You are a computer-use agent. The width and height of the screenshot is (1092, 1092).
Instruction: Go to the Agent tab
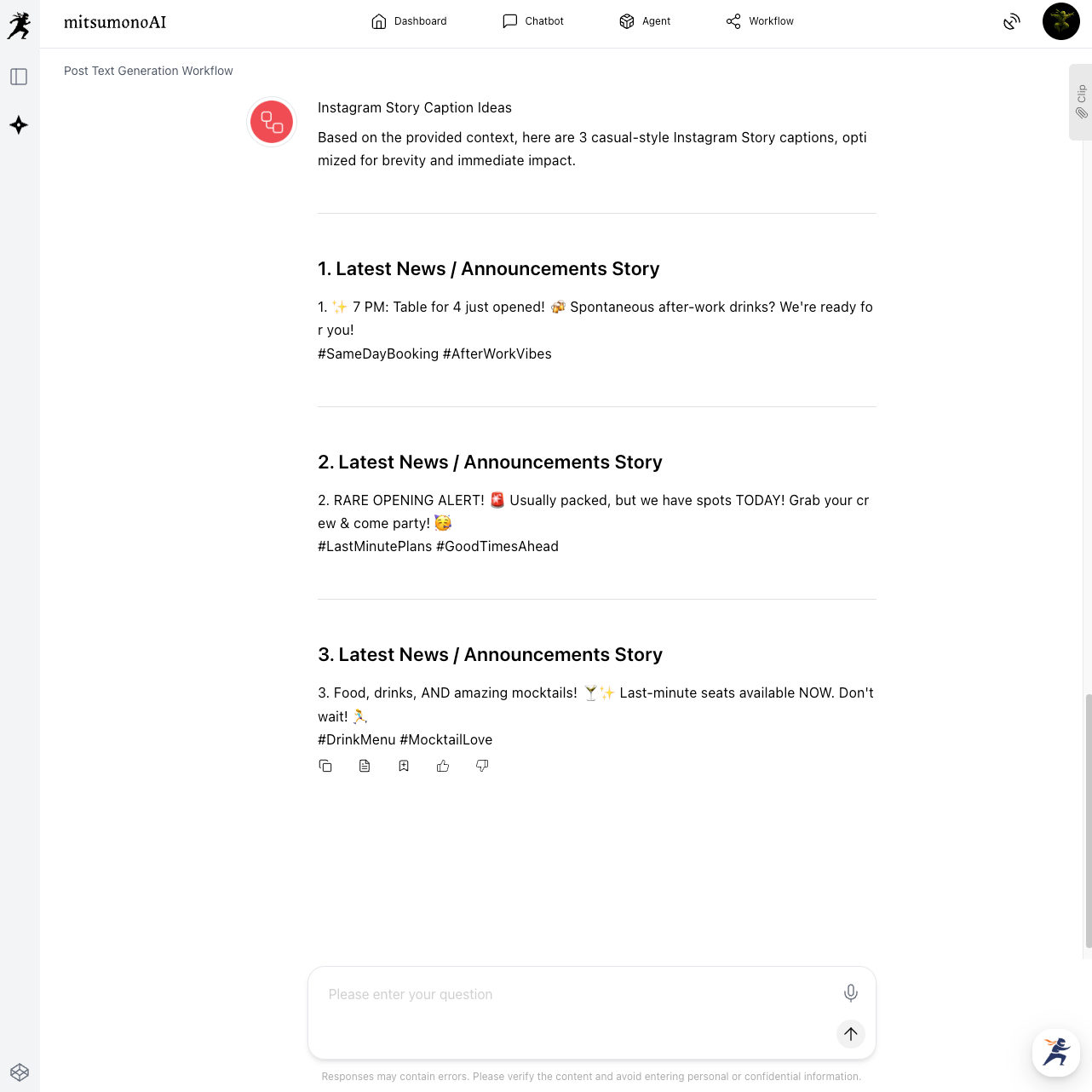click(645, 21)
